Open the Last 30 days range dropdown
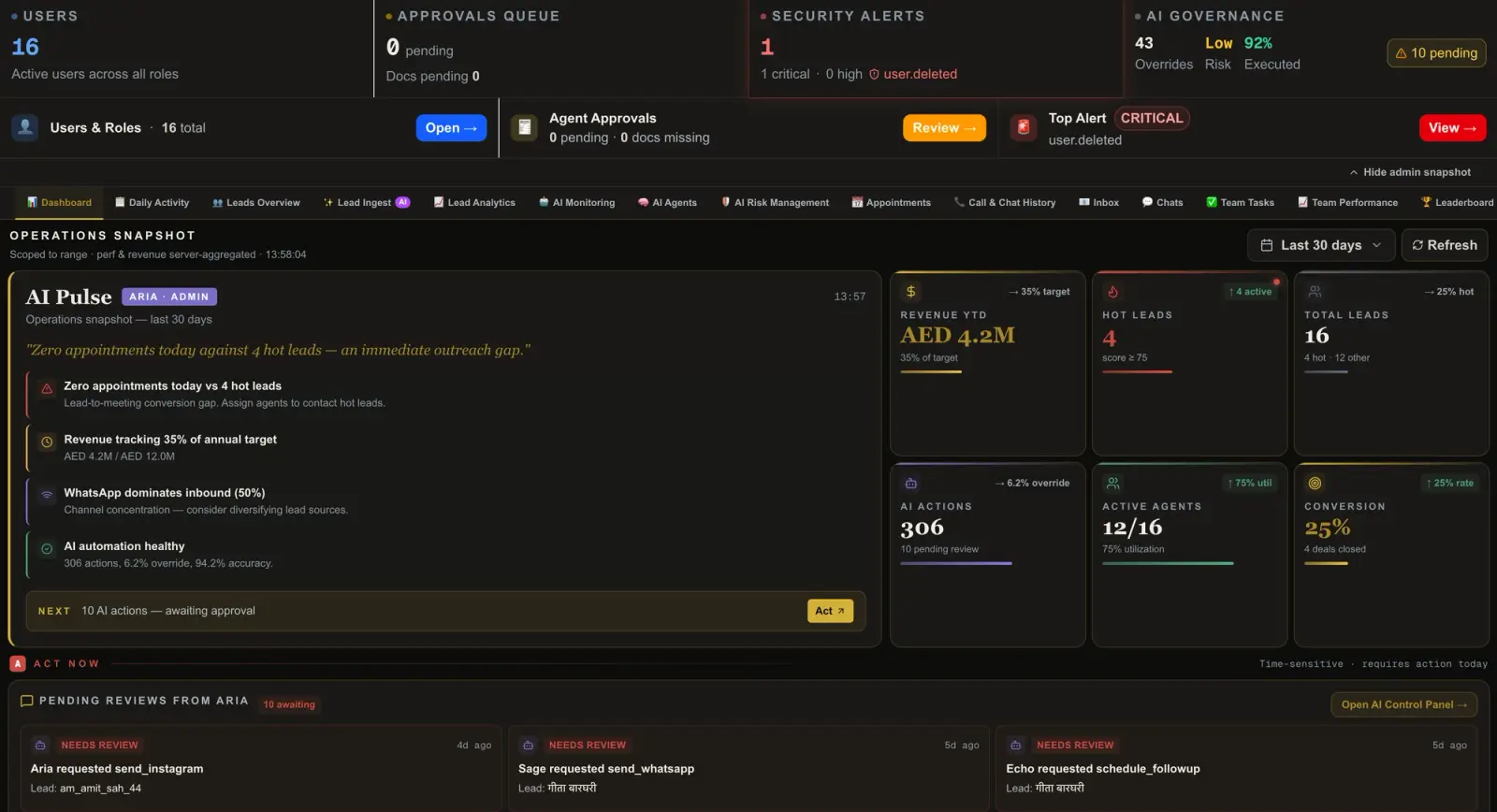This screenshot has height=812, width=1497. (x=1321, y=245)
